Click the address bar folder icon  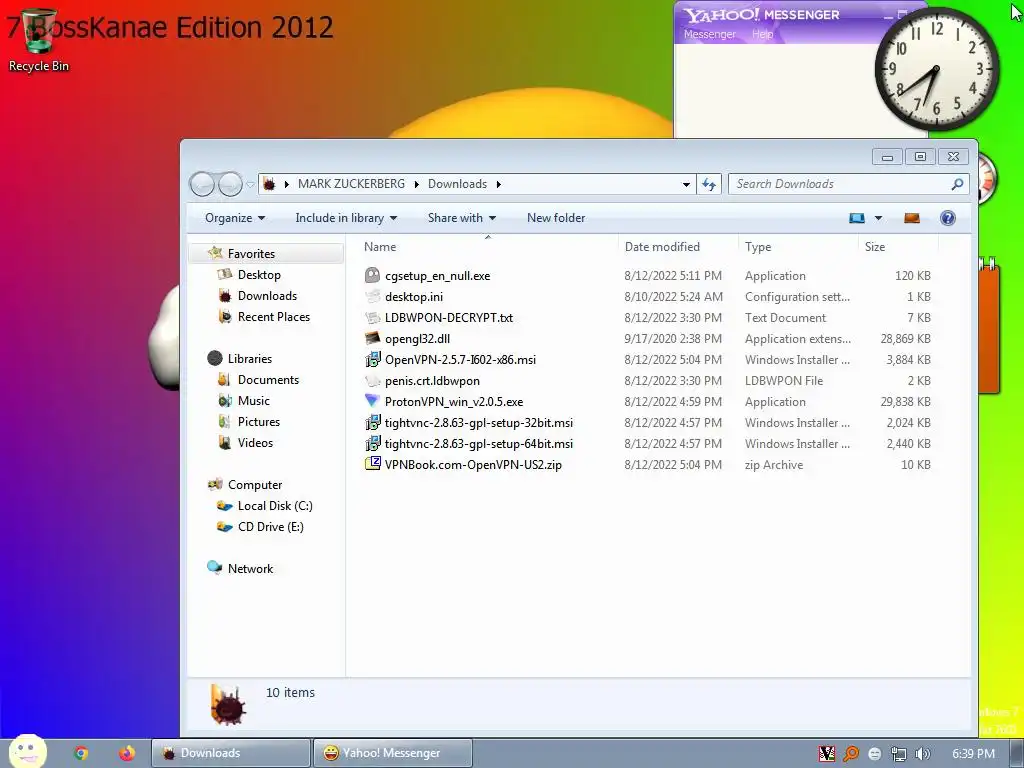tap(269, 184)
